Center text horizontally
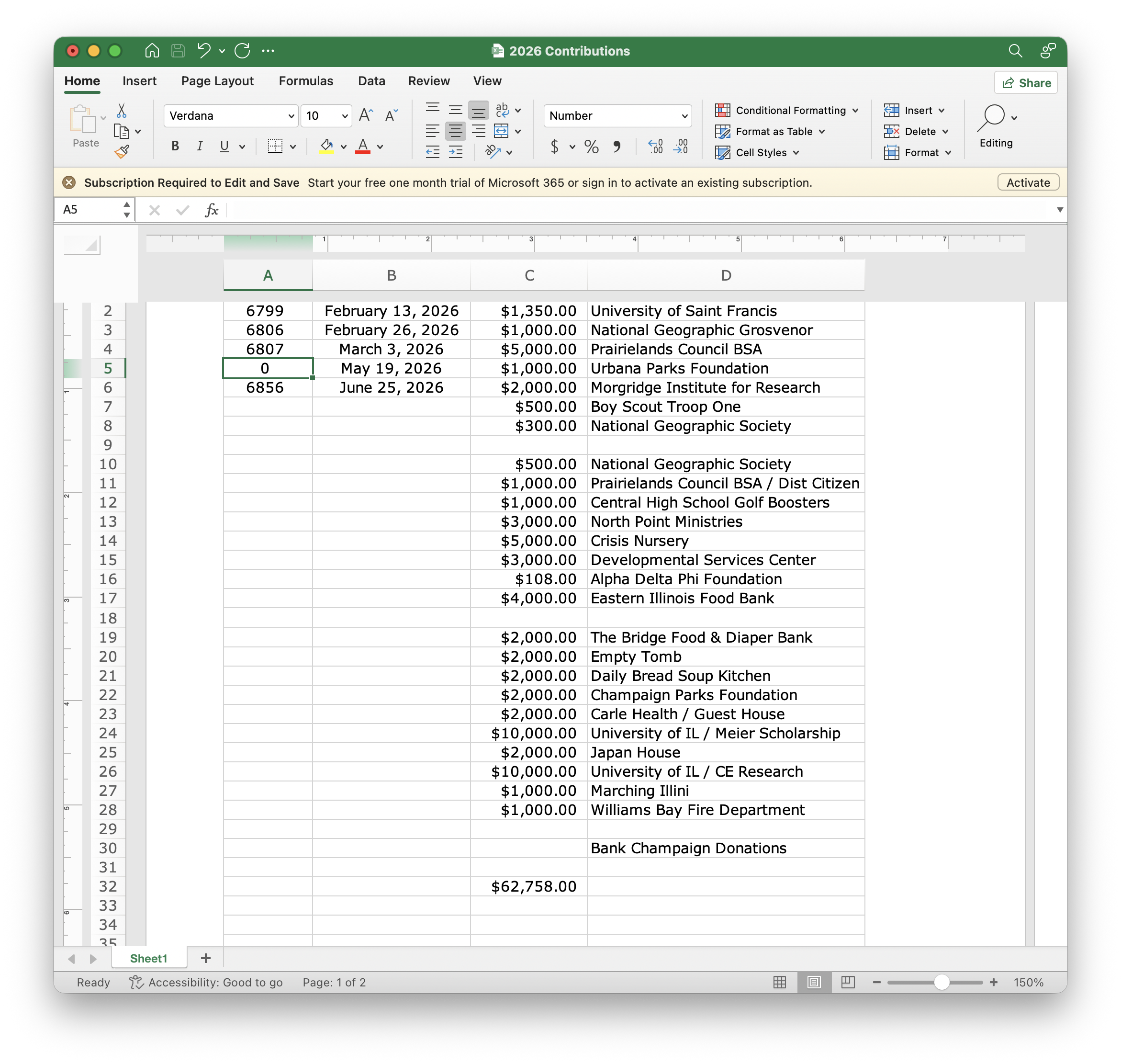The width and height of the screenshot is (1121, 1064). (x=455, y=132)
